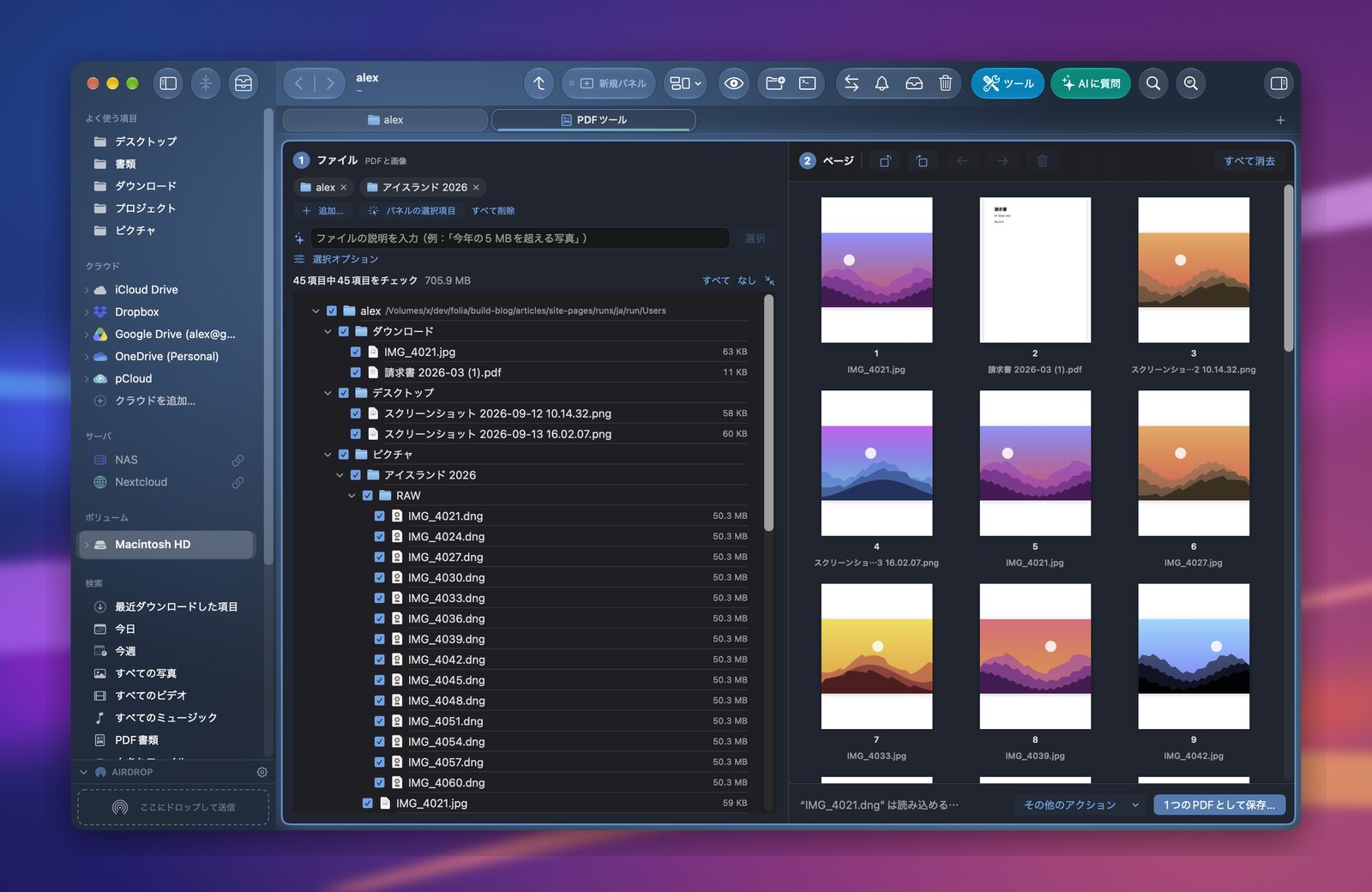Click the toolbar trash icon
Viewport: 1372px width, 892px height.
pos(945,83)
